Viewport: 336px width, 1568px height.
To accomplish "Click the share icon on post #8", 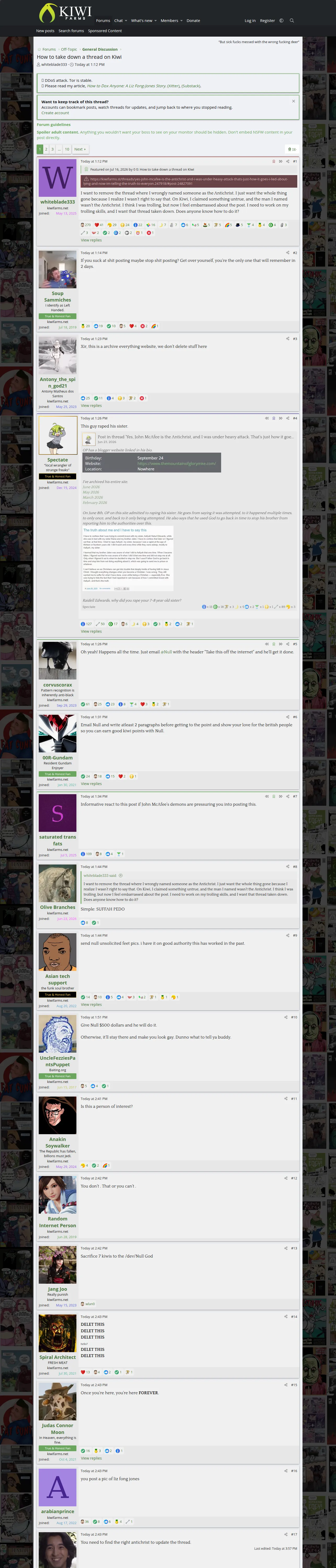I will (x=287, y=867).
